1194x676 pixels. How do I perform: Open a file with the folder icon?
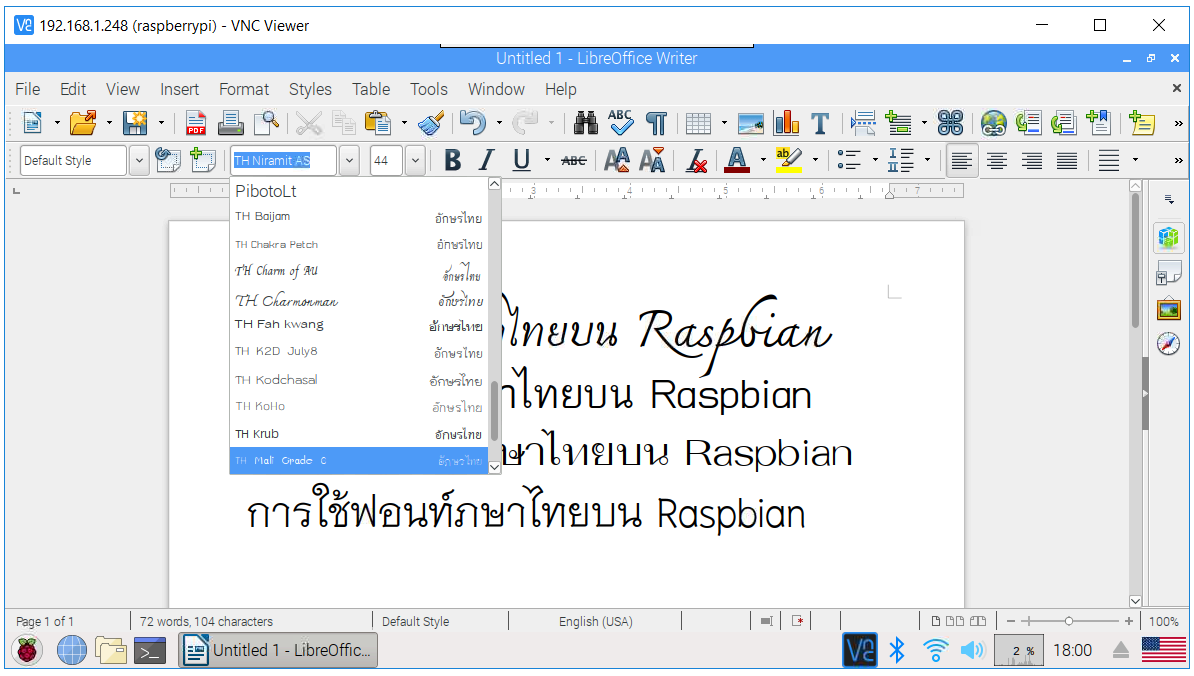(83, 123)
